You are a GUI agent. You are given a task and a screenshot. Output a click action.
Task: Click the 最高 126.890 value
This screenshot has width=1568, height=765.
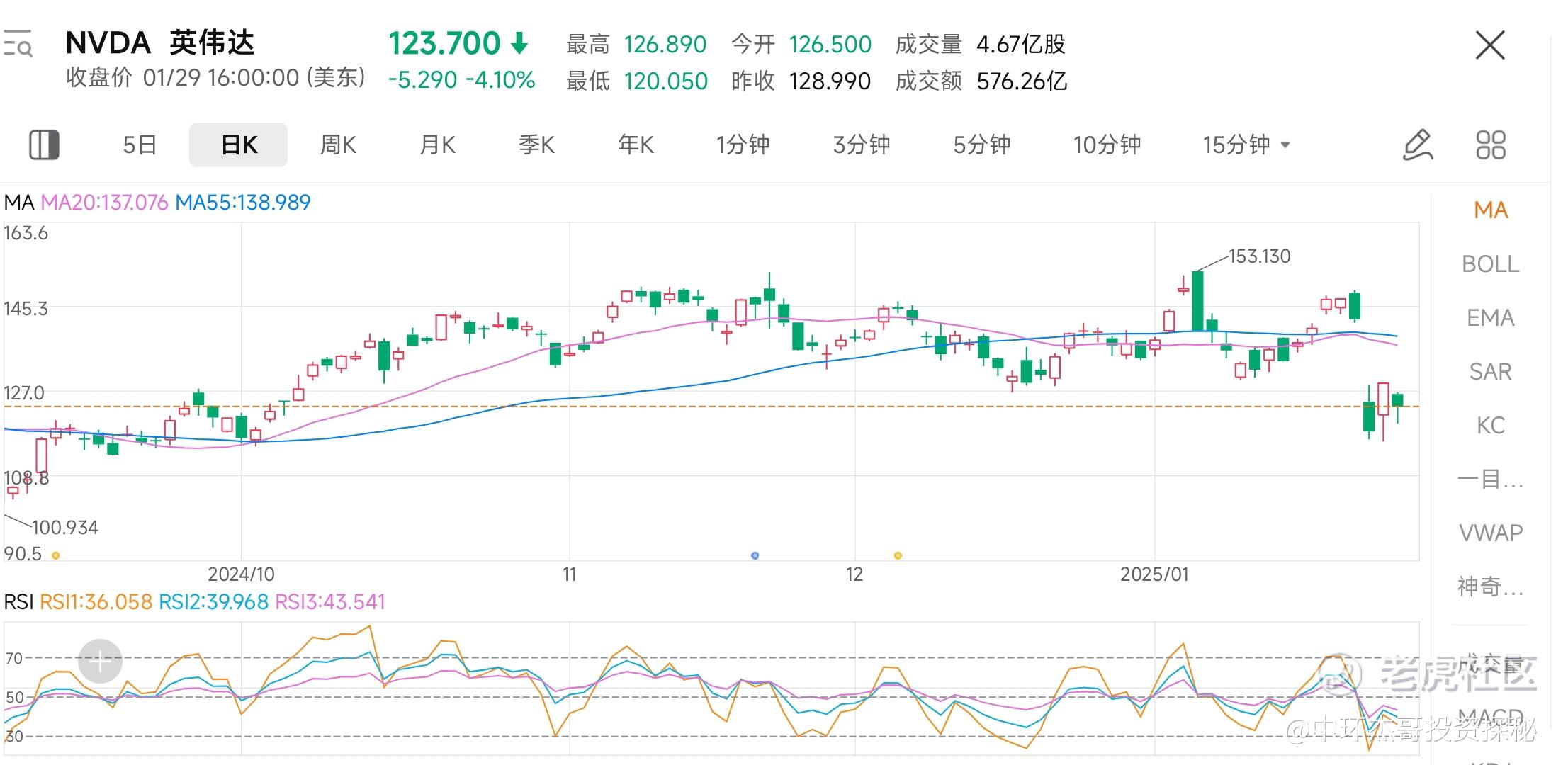click(665, 45)
